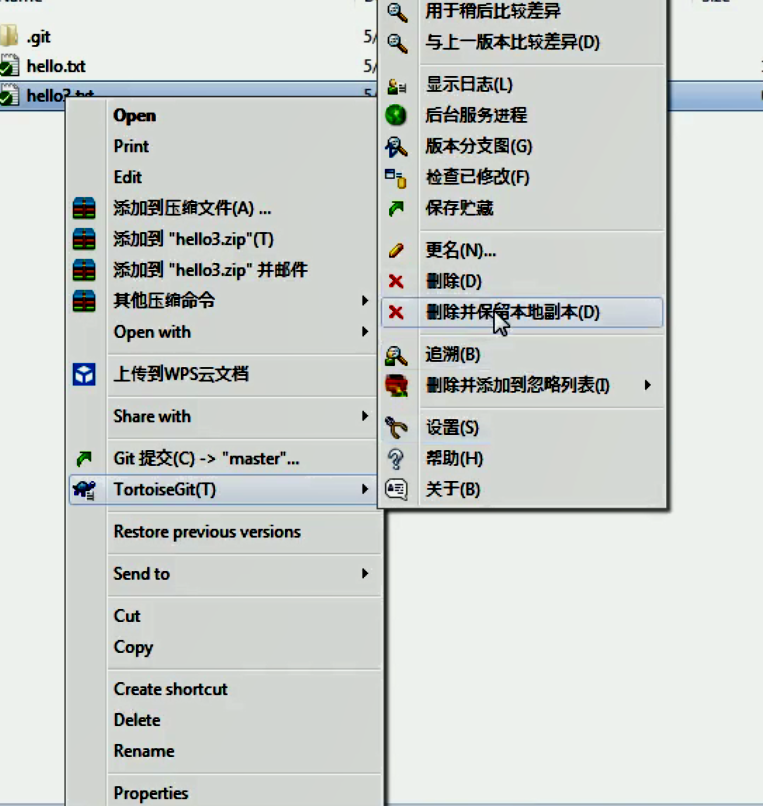763x806 pixels.
Task: Select the hello.txt file name
Action: 56,66
